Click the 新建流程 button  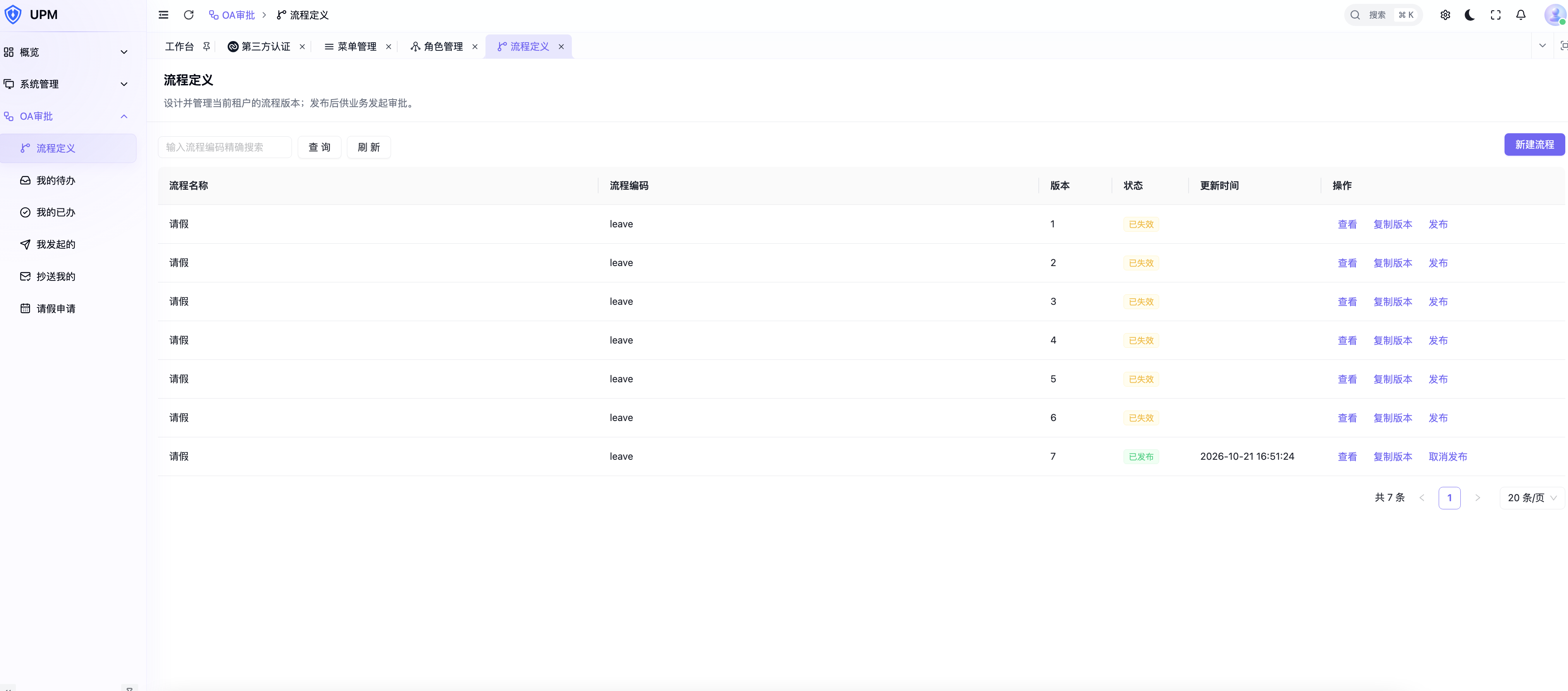coord(1534,144)
